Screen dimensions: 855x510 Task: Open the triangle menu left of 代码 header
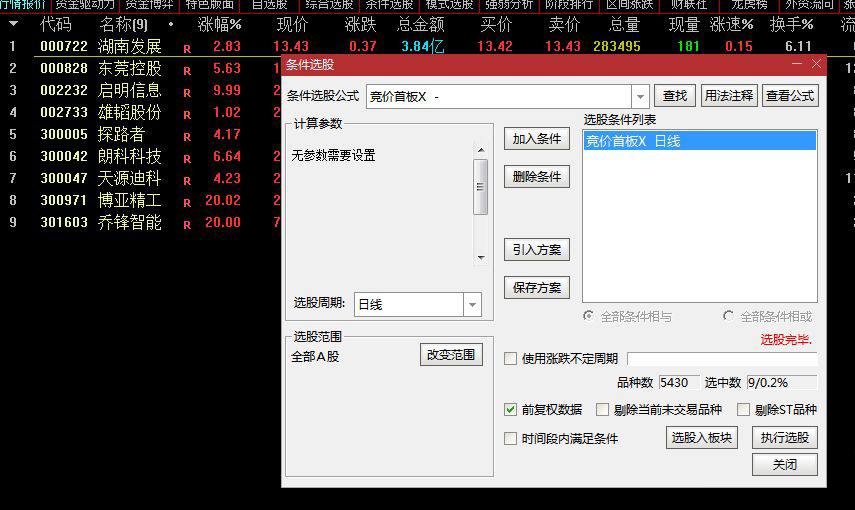pyautogui.click(x=14, y=24)
